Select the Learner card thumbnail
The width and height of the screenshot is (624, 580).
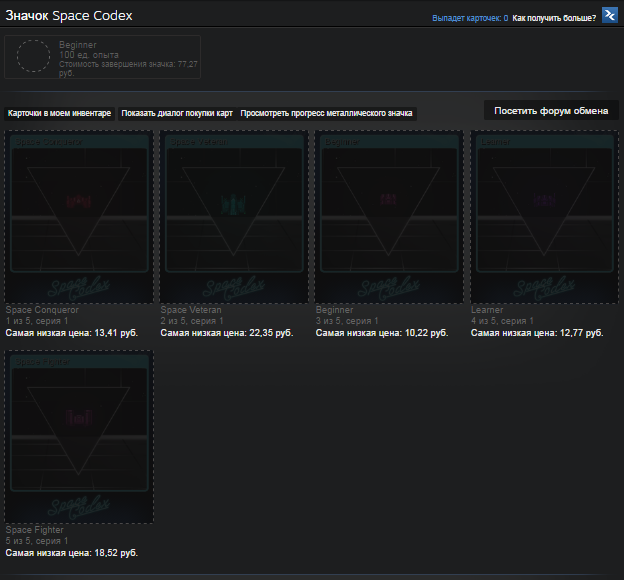pyautogui.click(x=544, y=217)
